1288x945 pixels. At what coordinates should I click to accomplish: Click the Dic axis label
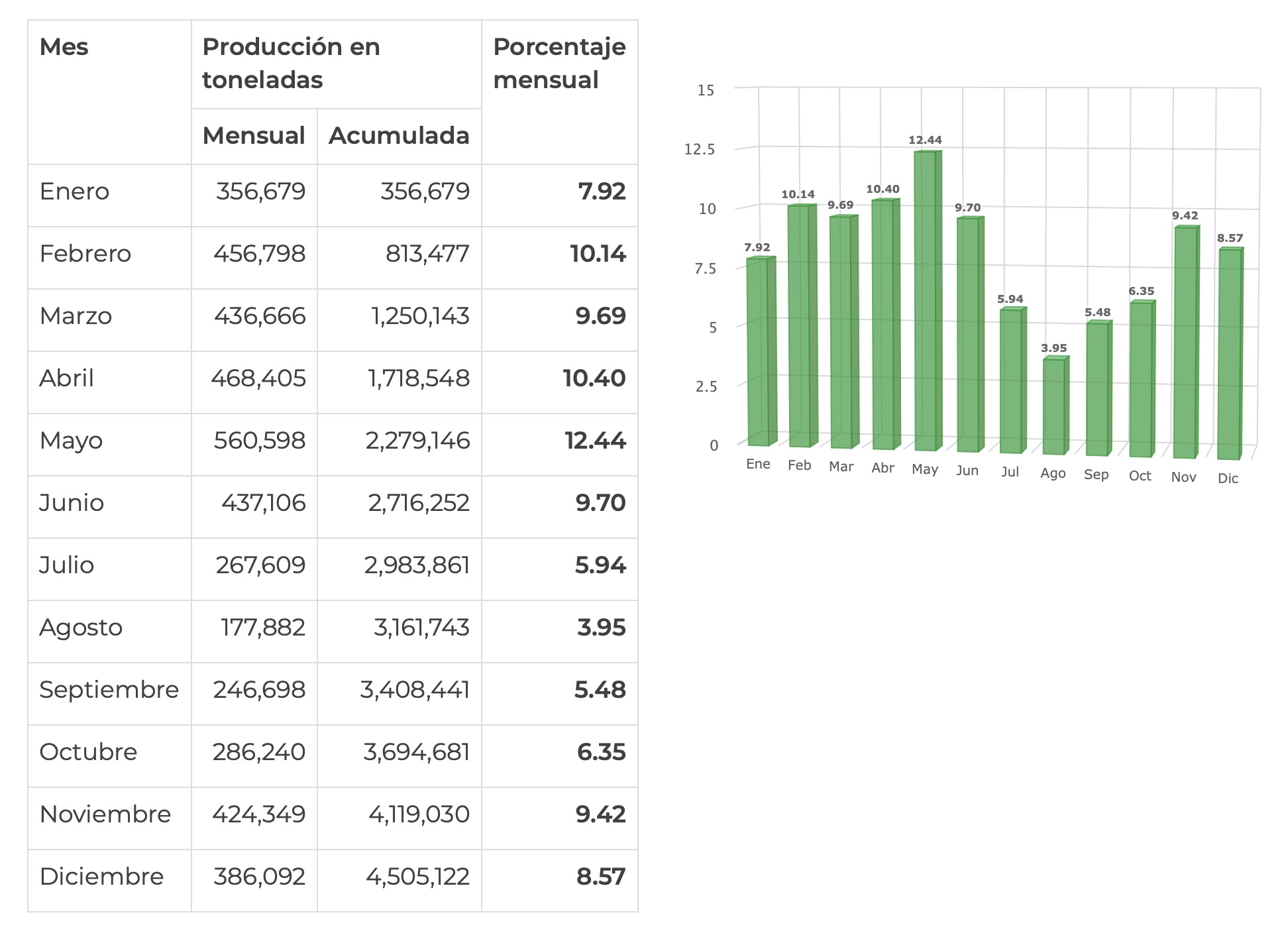click(x=1228, y=478)
